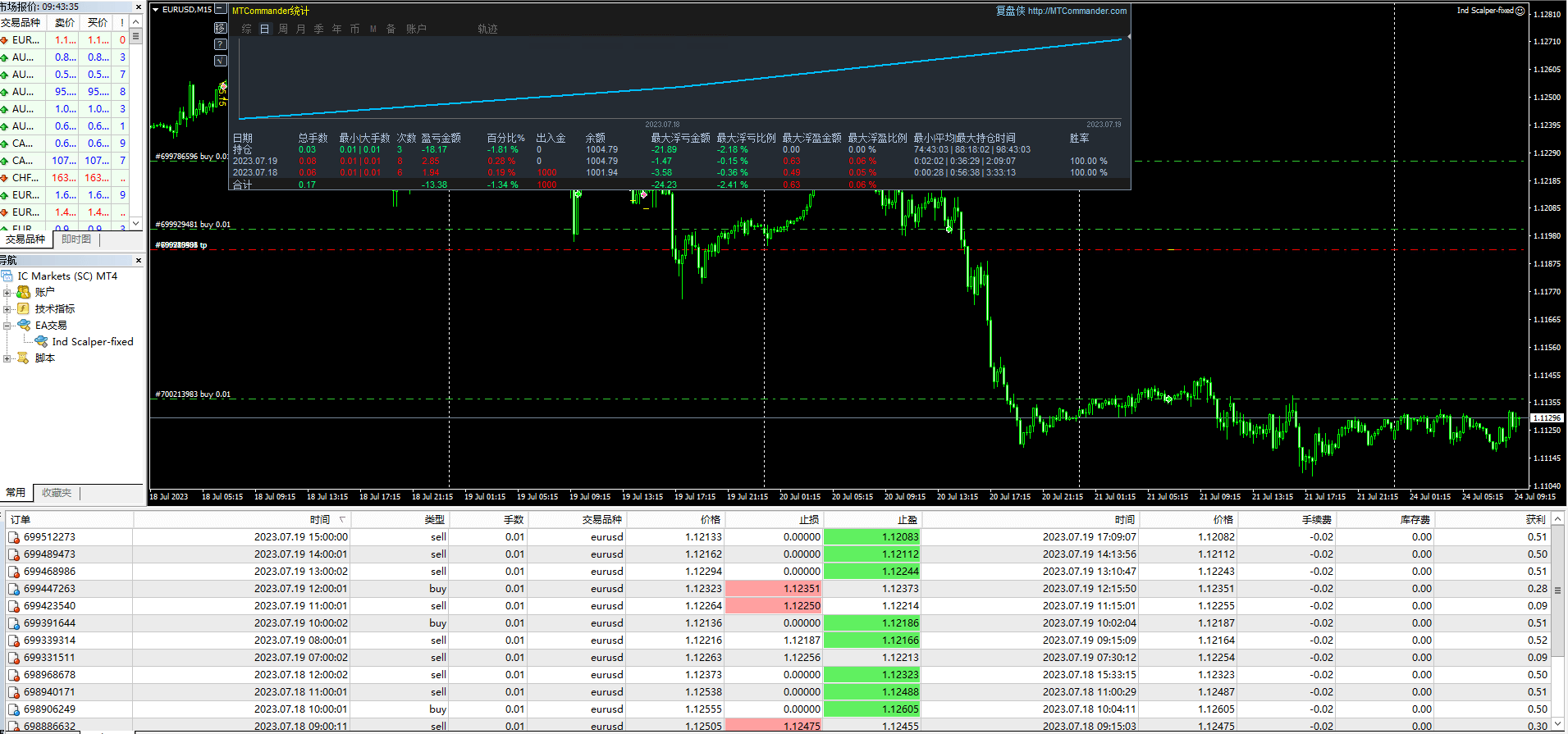The image size is (1568, 734).
Task: Click the smiley face icon next to Ind Scalper-fixed
Action: (1520, 11)
